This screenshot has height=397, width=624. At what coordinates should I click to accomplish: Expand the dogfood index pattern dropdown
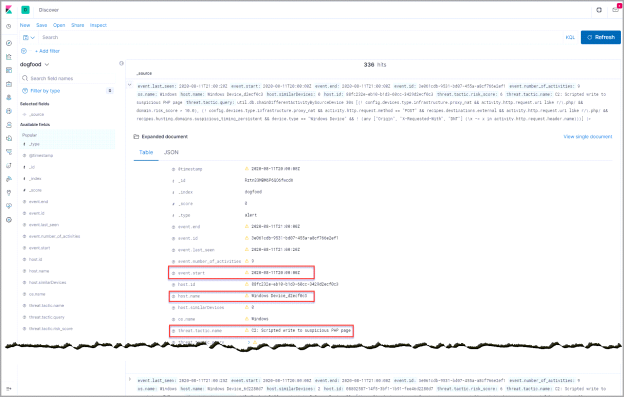[x=34, y=64]
